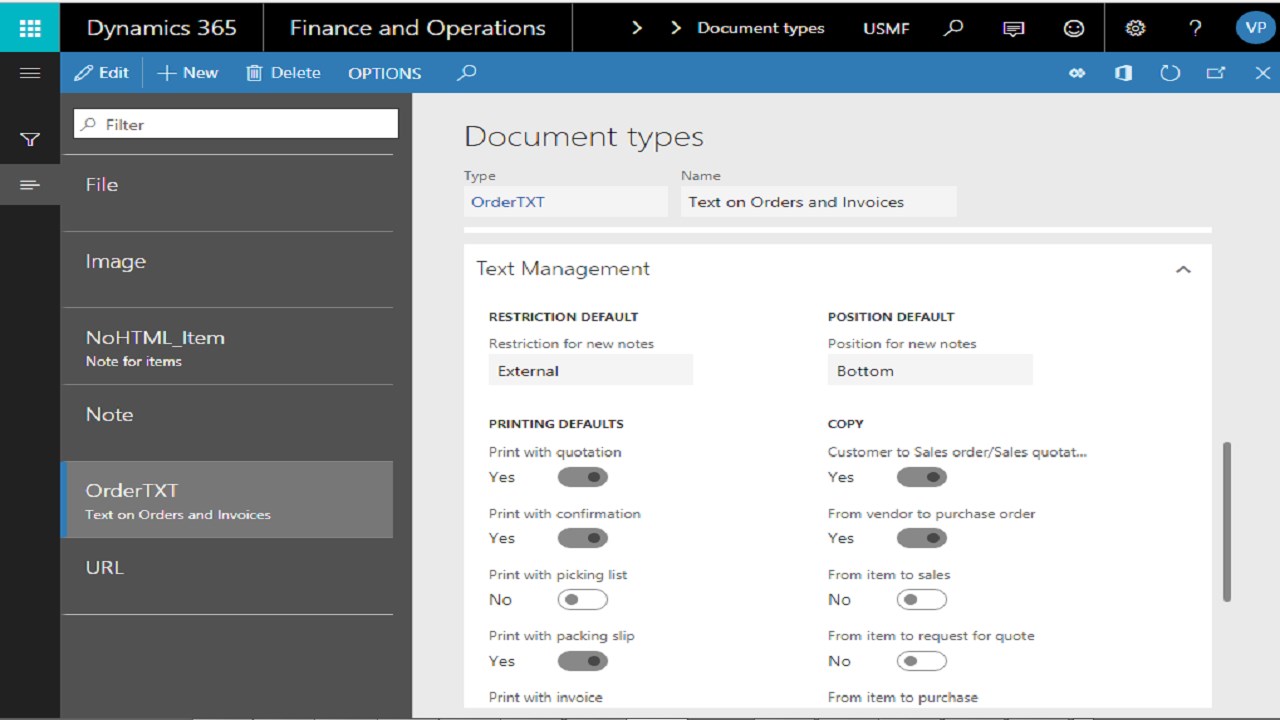Click the Name field Text on Orders

pos(819,202)
